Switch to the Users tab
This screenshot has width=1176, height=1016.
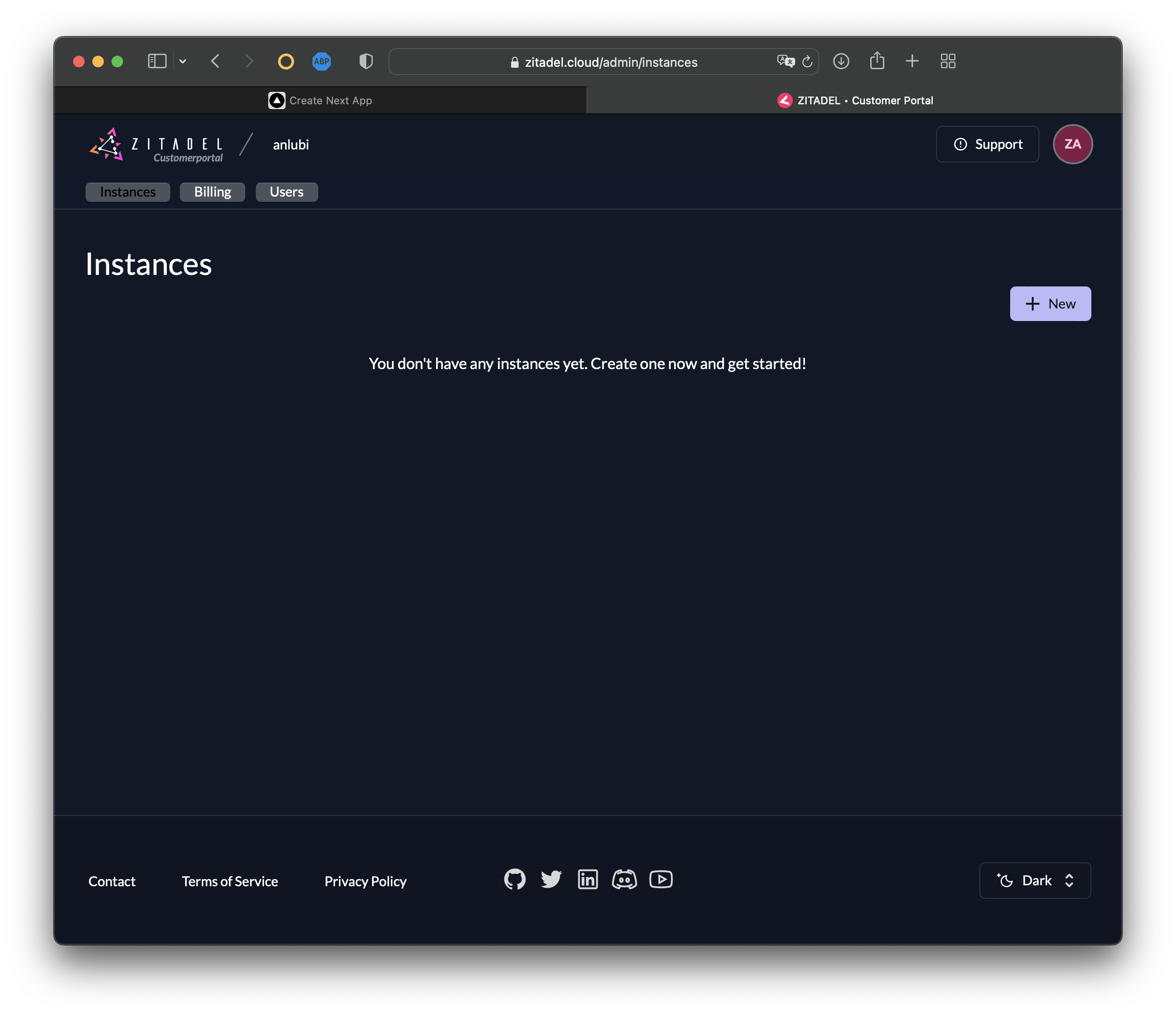coord(286,192)
